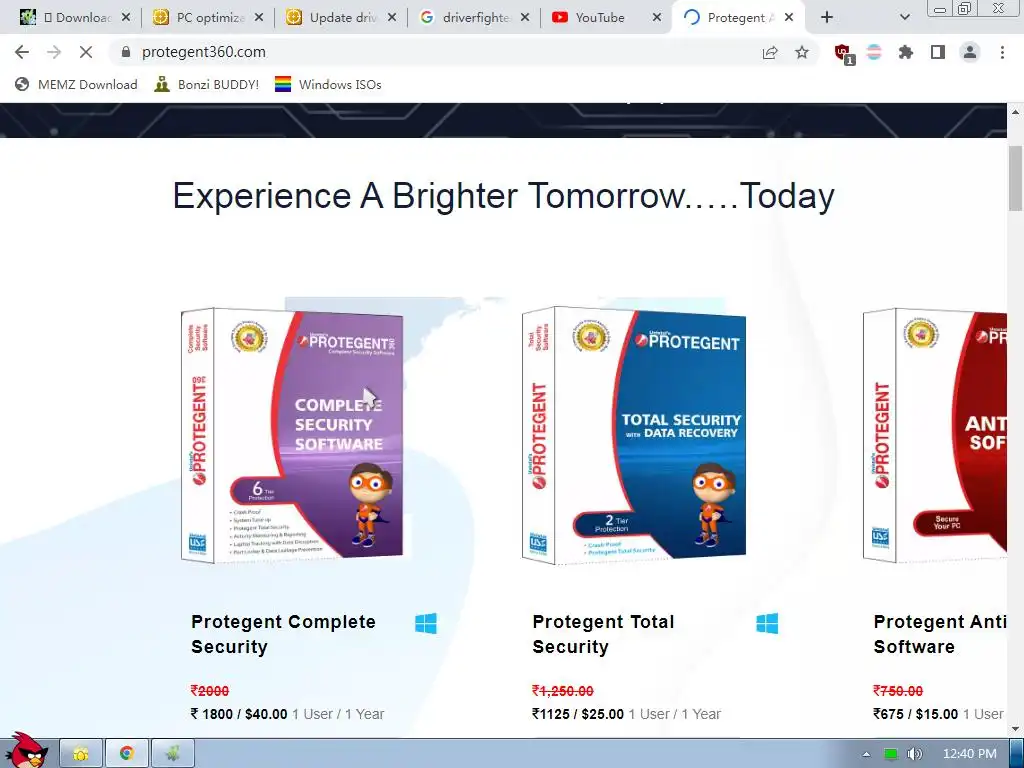Click the page vertical scrollbar thumb
1024x768 pixels.
click(x=1015, y=178)
